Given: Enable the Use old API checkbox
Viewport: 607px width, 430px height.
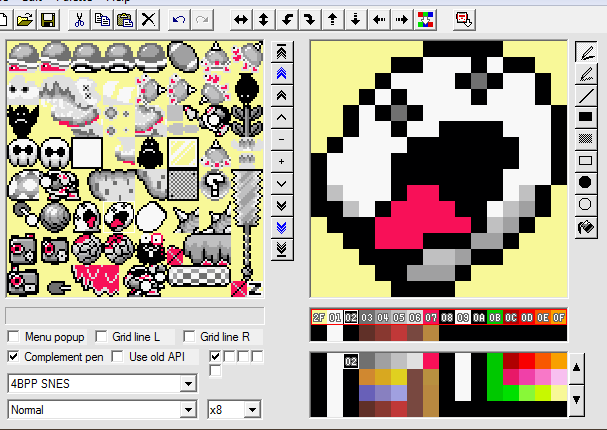Looking at the screenshot, I should (x=117, y=356).
